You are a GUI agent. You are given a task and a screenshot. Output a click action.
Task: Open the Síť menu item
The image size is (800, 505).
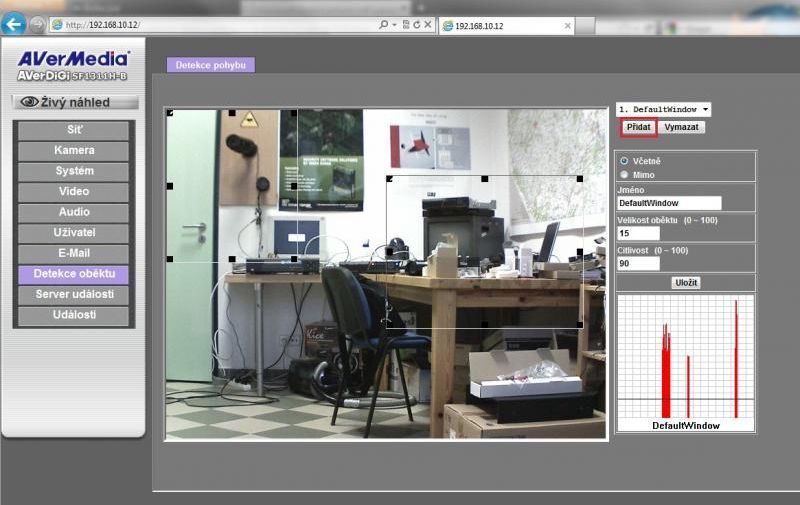point(74,130)
